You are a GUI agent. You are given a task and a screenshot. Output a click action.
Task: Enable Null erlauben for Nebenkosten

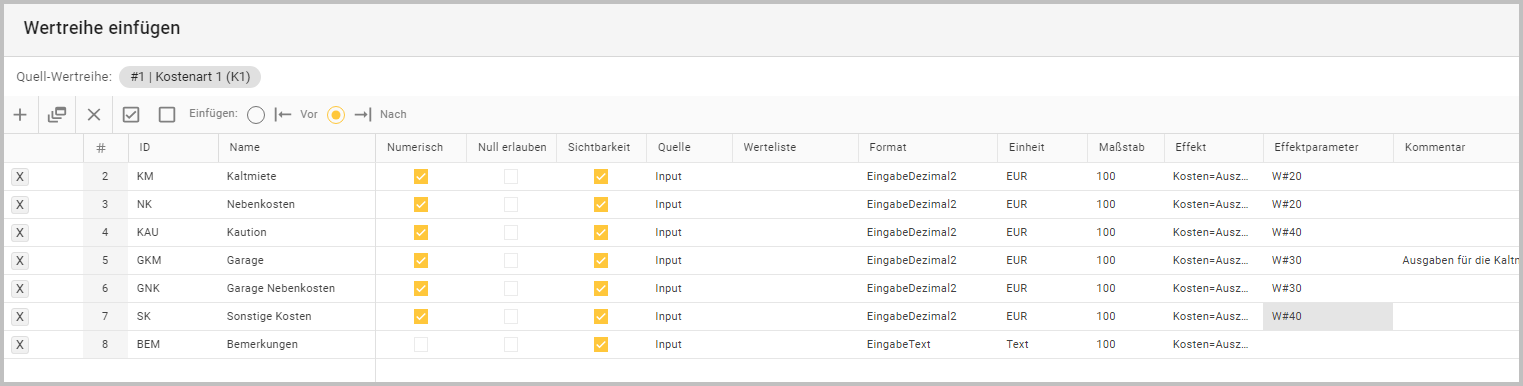[511, 205]
